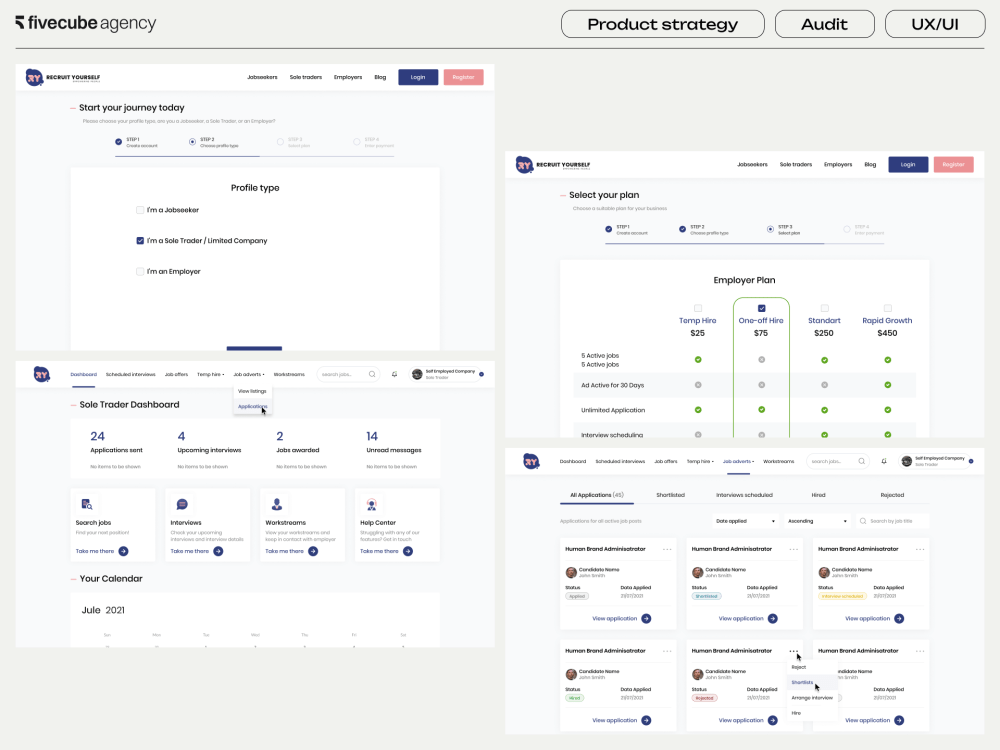Click magnifier icon in dashboard search jobs box
The height and width of the screenshot is (750, 1000).
372,374
